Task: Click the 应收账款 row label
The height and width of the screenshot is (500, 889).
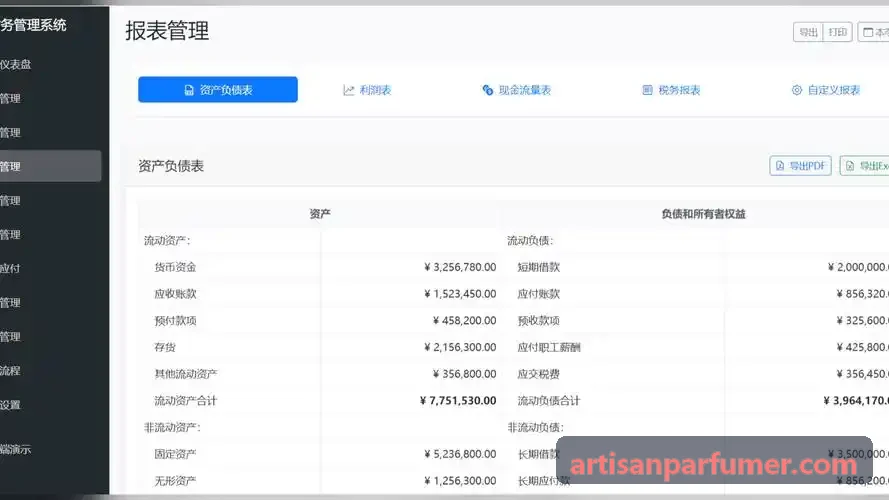Action: [x=175, y=294]
